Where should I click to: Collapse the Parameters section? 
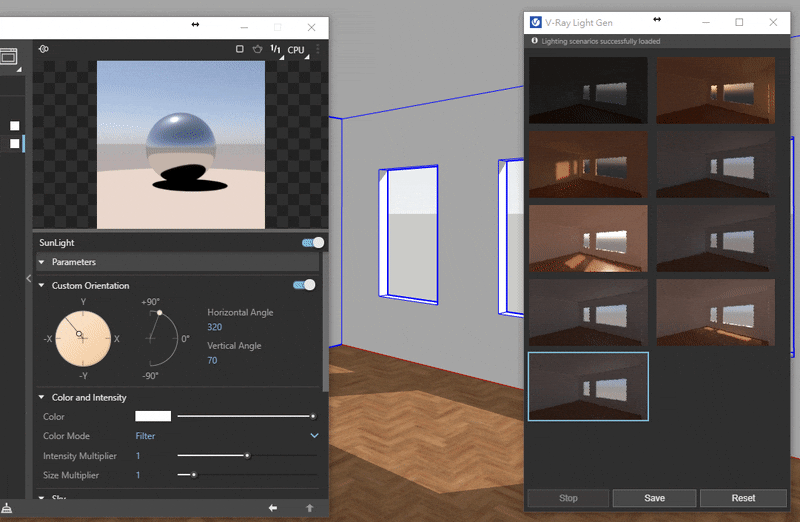(41, 262)
